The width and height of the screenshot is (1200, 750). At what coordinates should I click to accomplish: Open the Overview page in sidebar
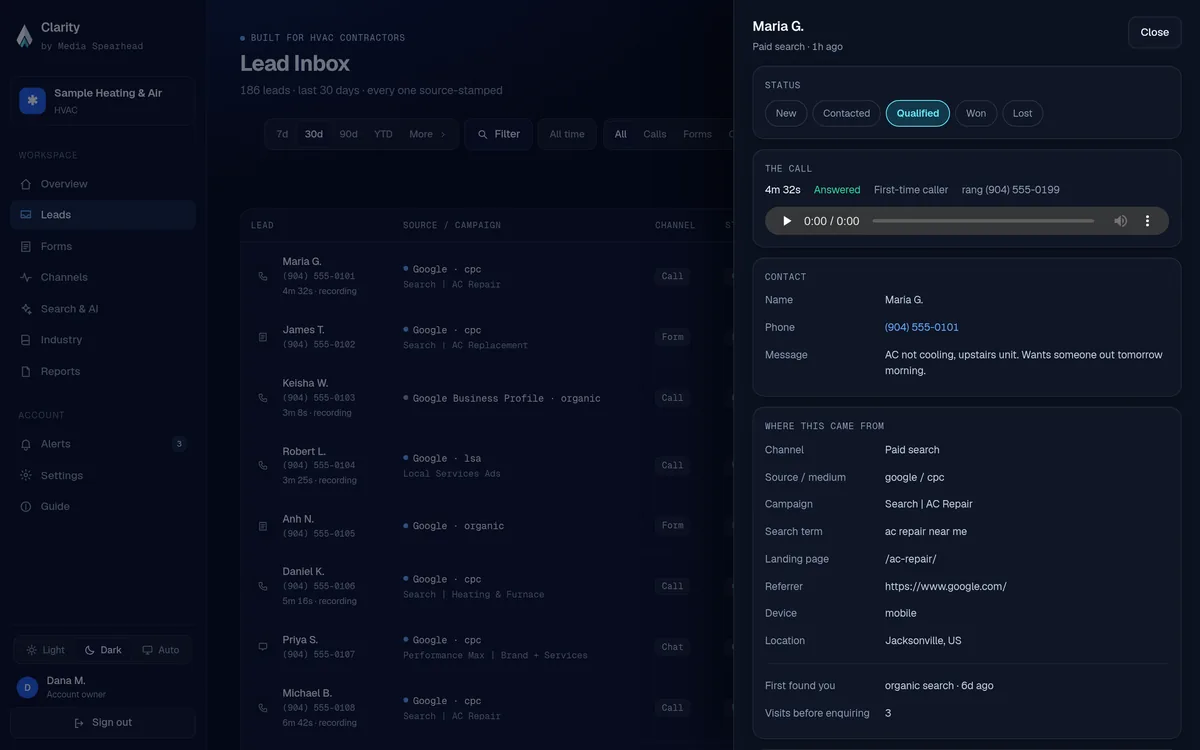tap(103, 184)
